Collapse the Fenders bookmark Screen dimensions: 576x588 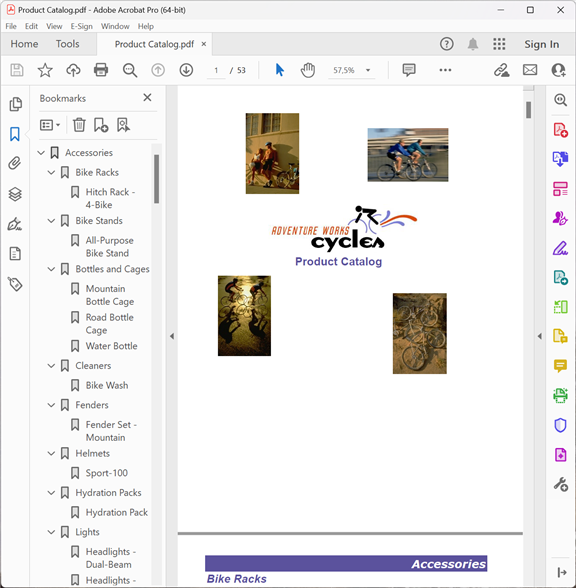tap(51, 405)
